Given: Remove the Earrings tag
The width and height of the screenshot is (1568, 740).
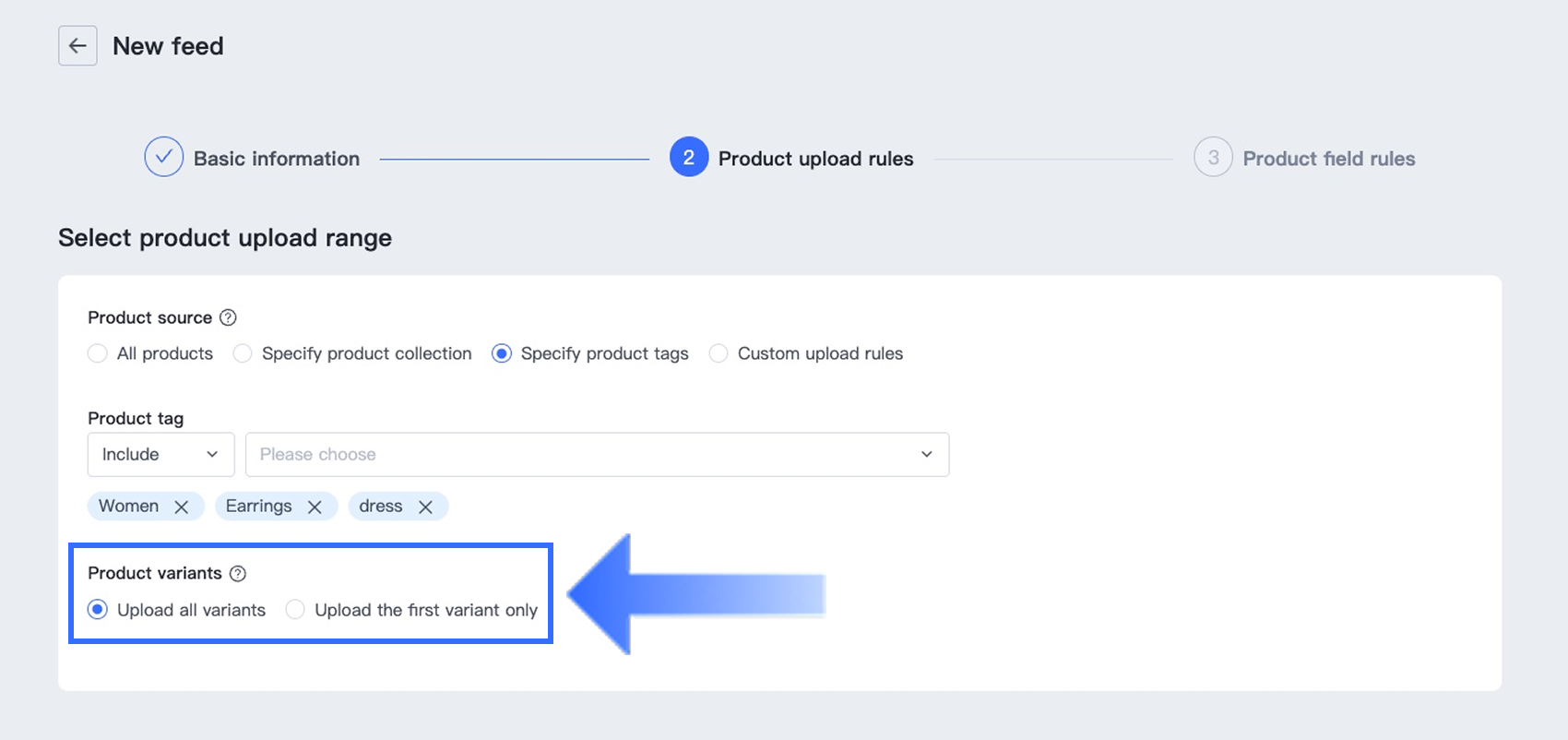Looking at the screenshot, I should (x=315, y=507).
